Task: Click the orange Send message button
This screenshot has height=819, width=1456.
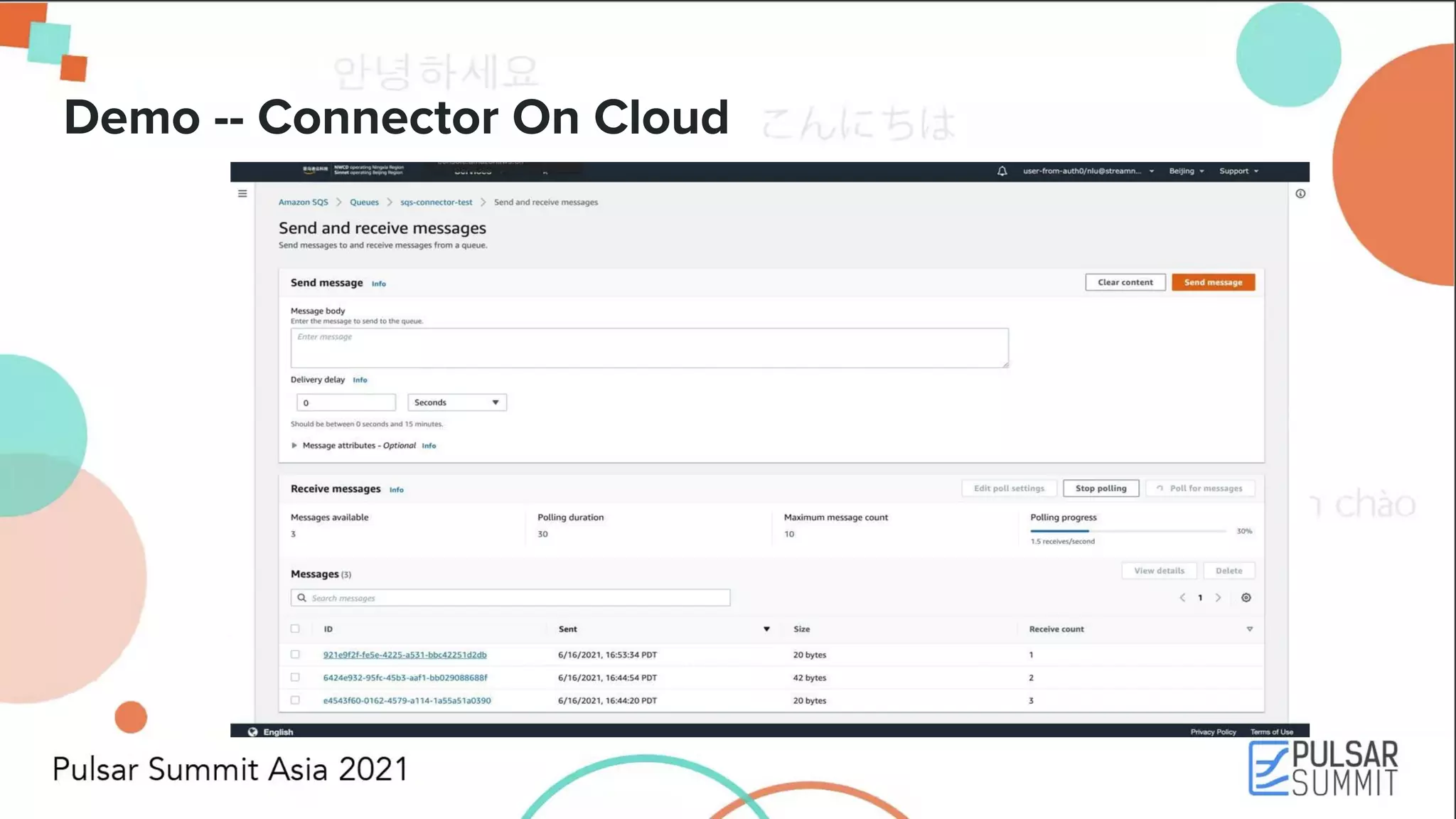Action: pyautogui.click(x=1213, y=282)
